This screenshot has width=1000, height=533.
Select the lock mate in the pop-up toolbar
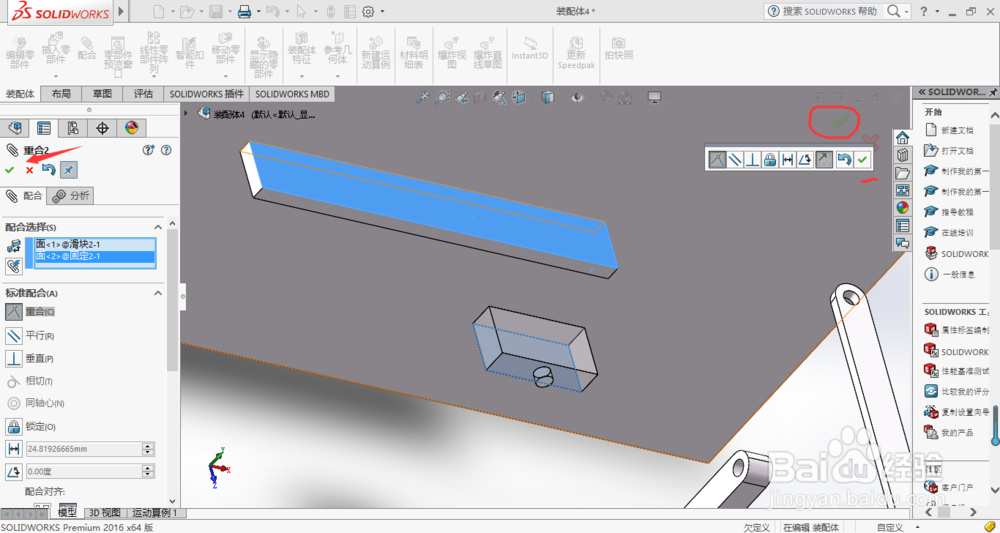(770, 159)
